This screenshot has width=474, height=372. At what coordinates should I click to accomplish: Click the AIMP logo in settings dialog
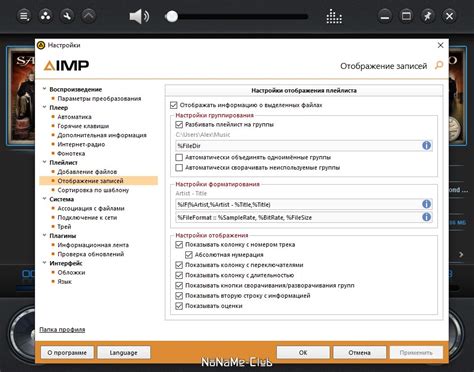66,65
